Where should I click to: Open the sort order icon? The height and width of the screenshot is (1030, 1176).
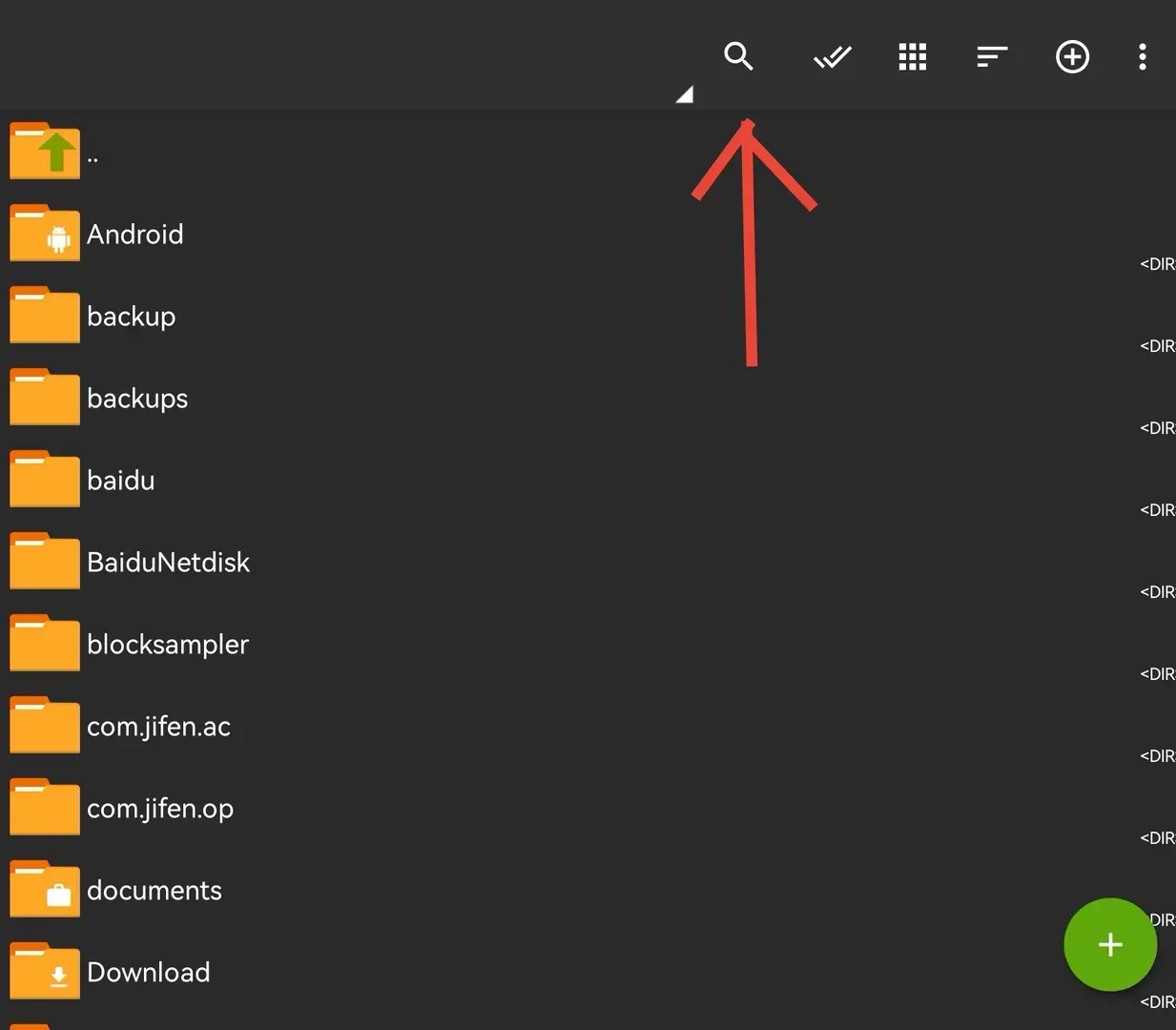(992, 57)
